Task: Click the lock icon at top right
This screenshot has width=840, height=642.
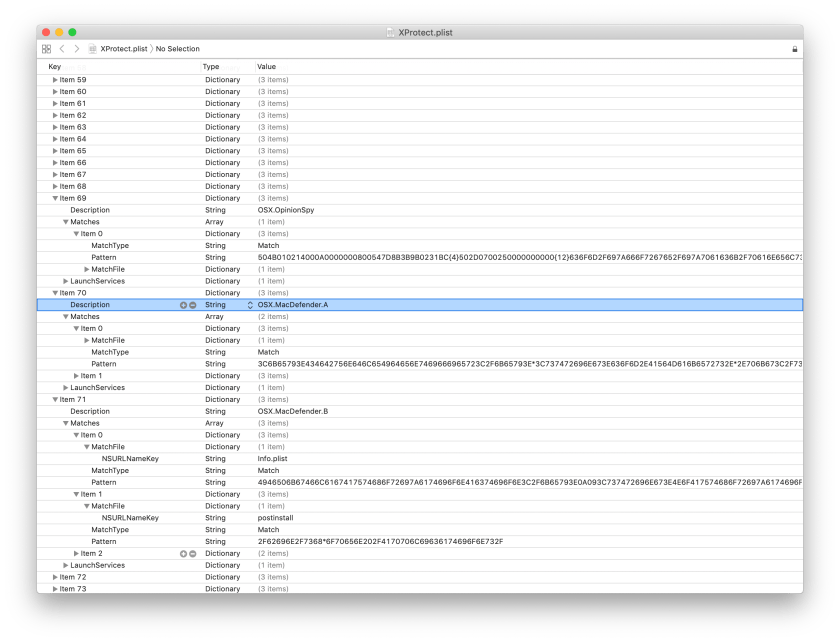Action: point(797,48)
